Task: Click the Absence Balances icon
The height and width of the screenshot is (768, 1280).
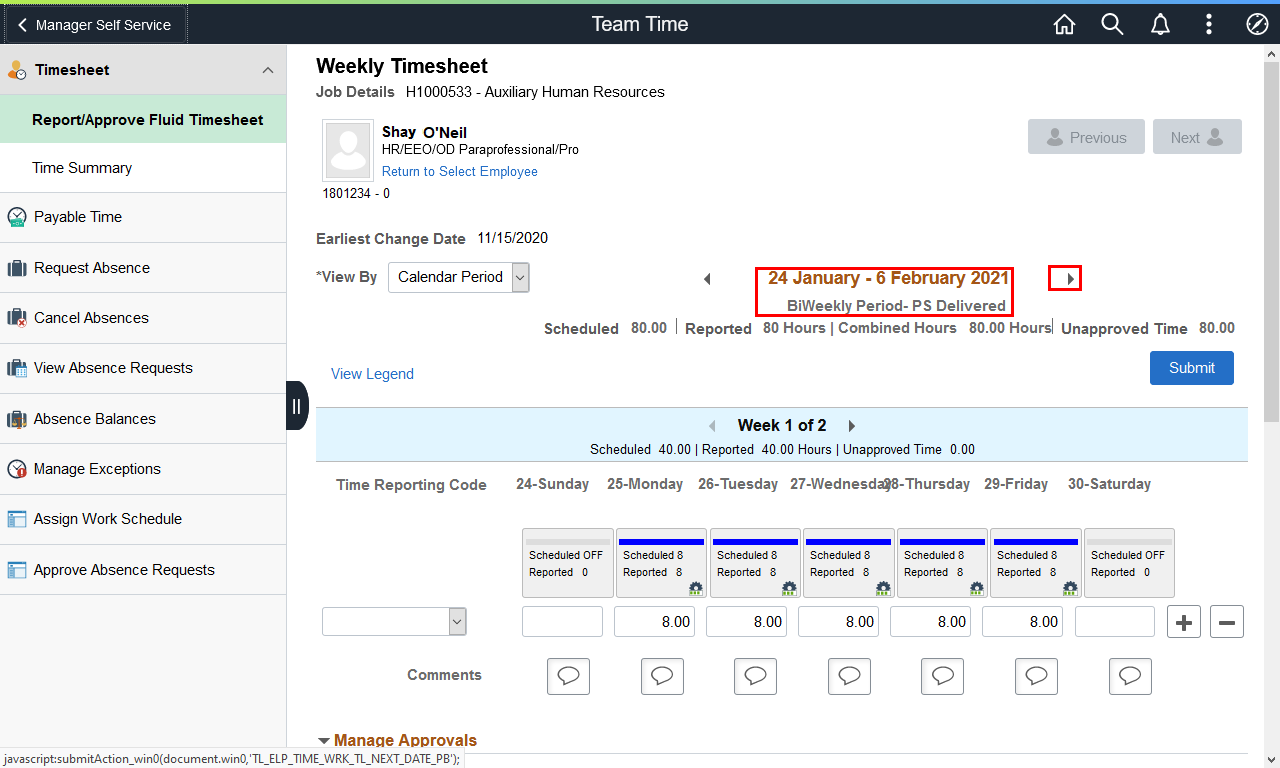Action: pyautogui.click(x=17, y=419)
